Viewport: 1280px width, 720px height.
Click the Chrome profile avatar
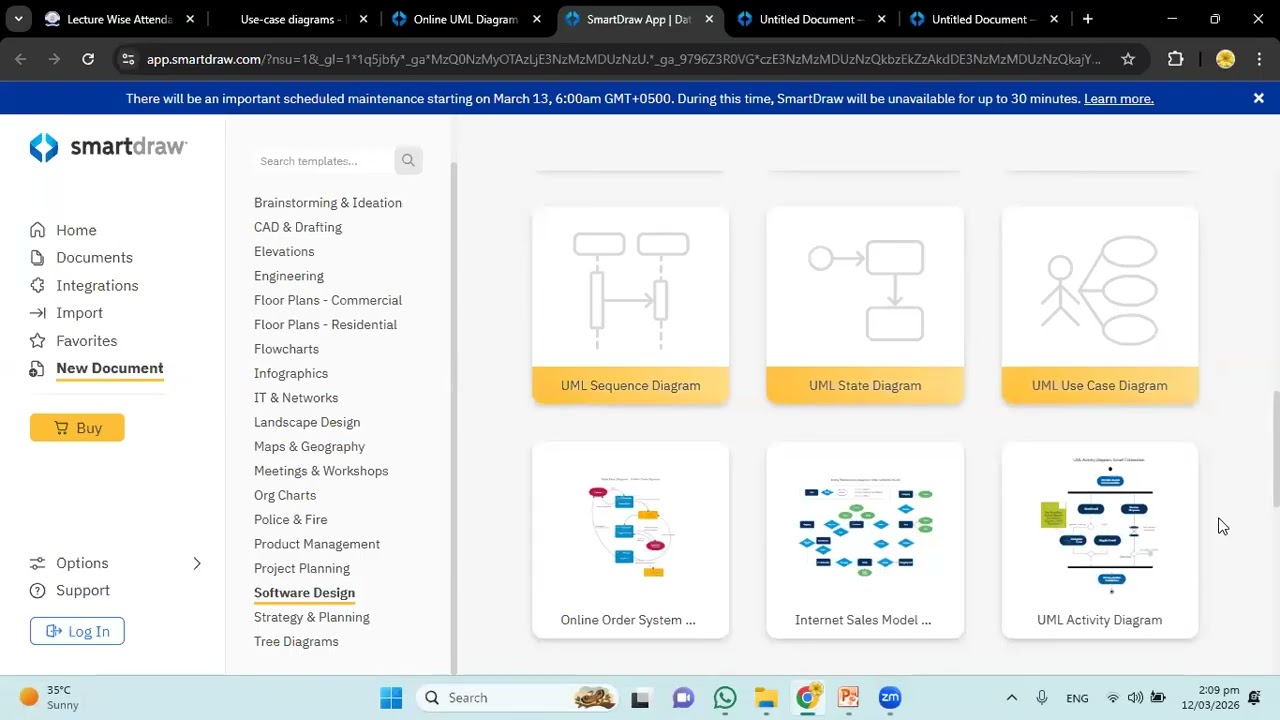coord(1225,59)
